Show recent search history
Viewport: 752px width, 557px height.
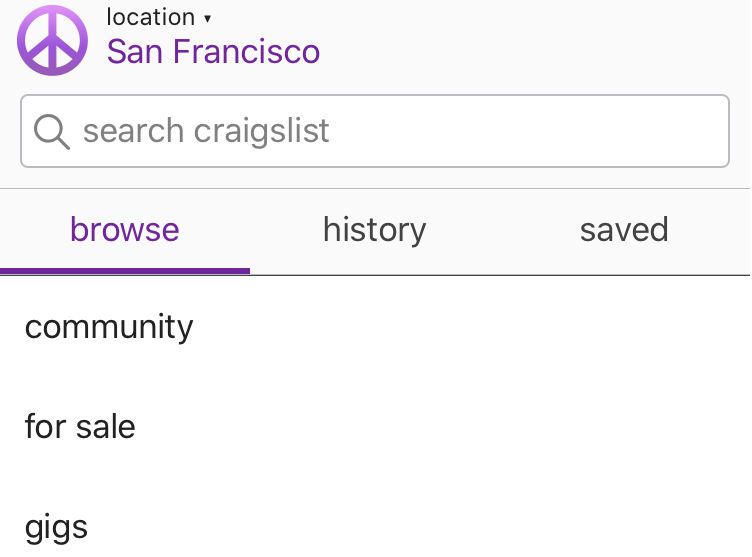click(375, 230)
